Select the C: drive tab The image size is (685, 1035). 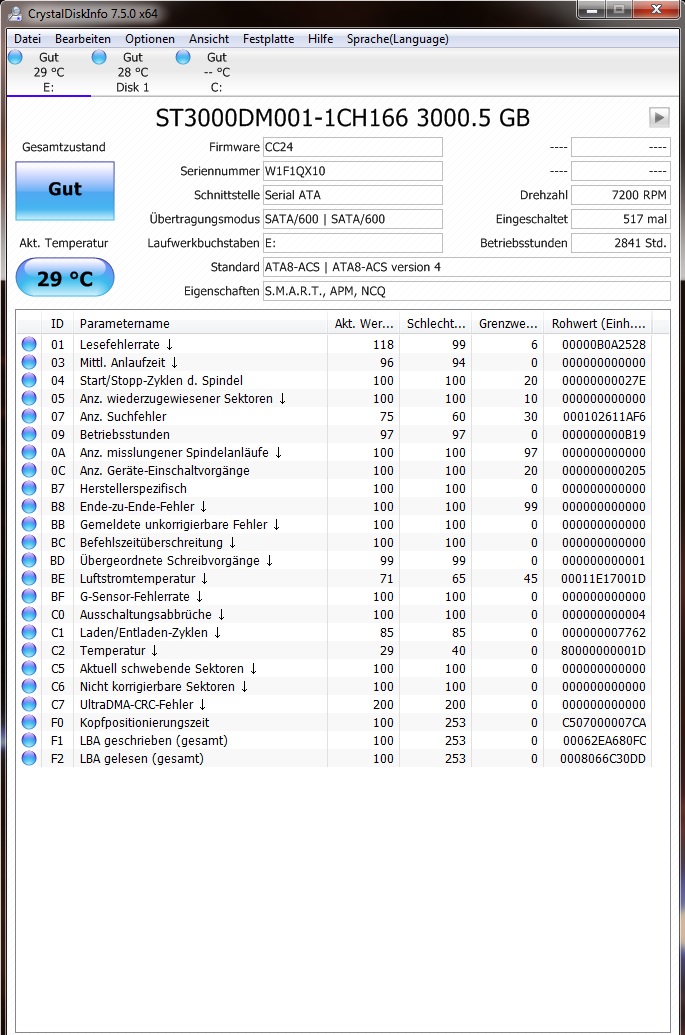(x=216, y=72)
